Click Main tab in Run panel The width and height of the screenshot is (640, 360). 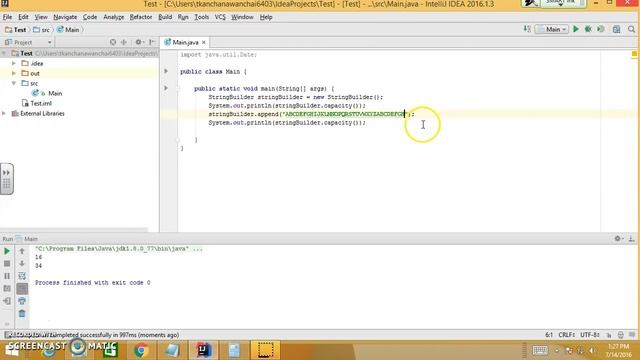point(27,239)
